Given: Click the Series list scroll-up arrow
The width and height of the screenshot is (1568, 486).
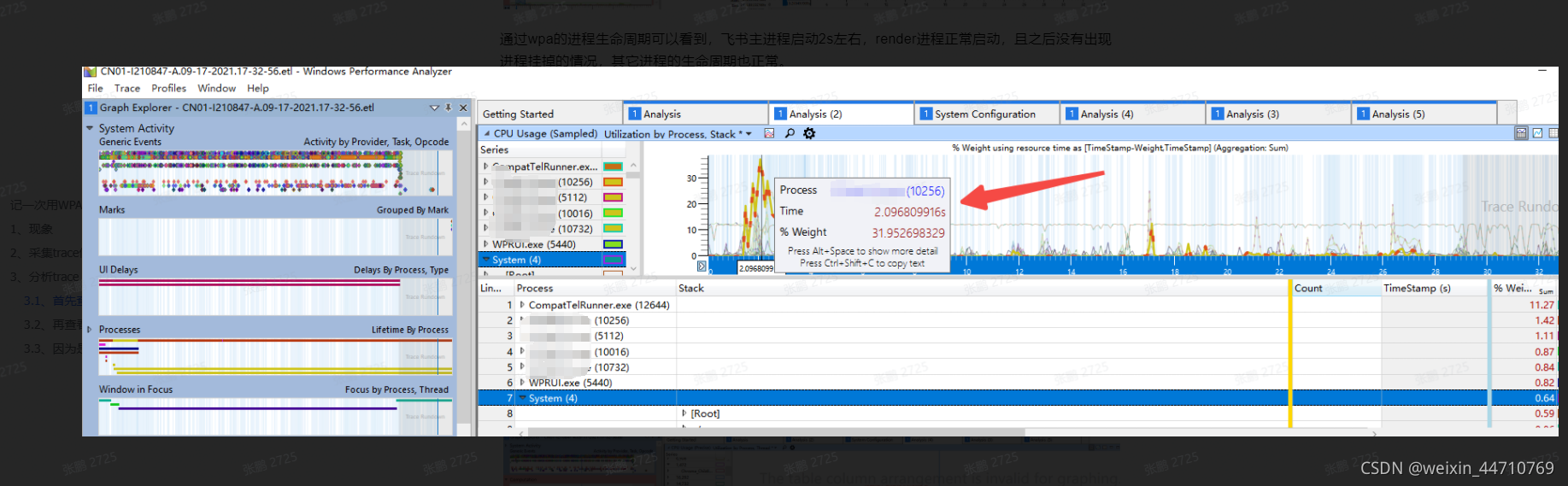Looking at the screenshot, I should [633, 166].
